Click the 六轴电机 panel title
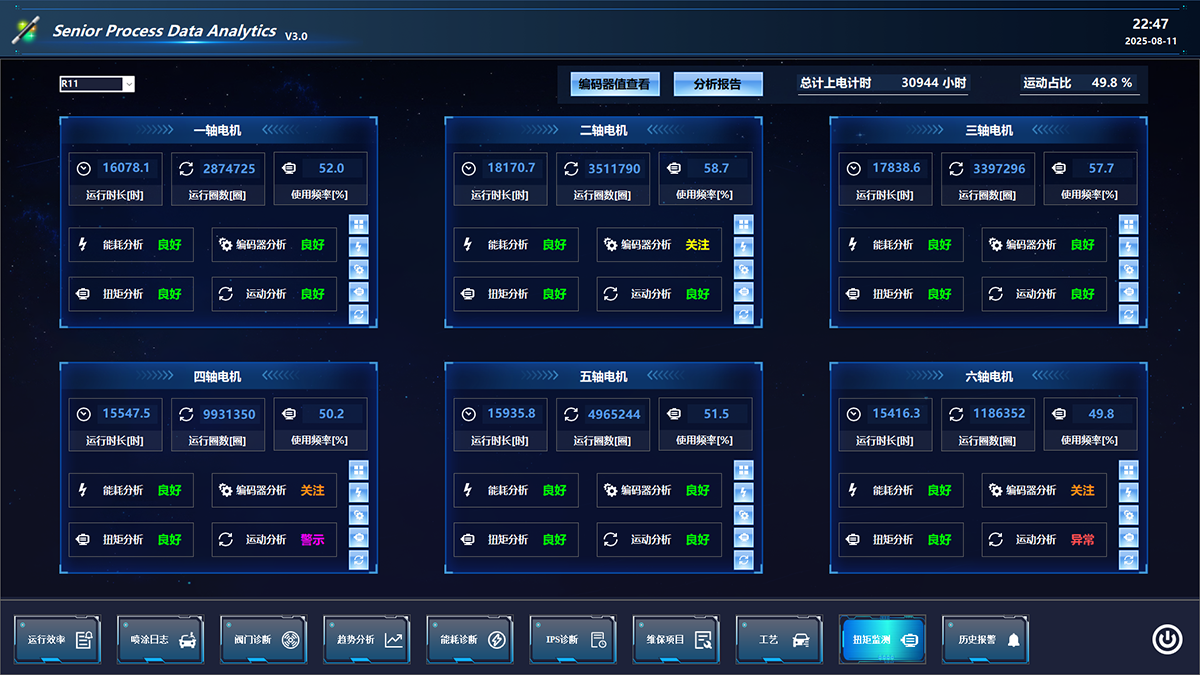The width and height of the screenshot is (1200, 675). 989,377
